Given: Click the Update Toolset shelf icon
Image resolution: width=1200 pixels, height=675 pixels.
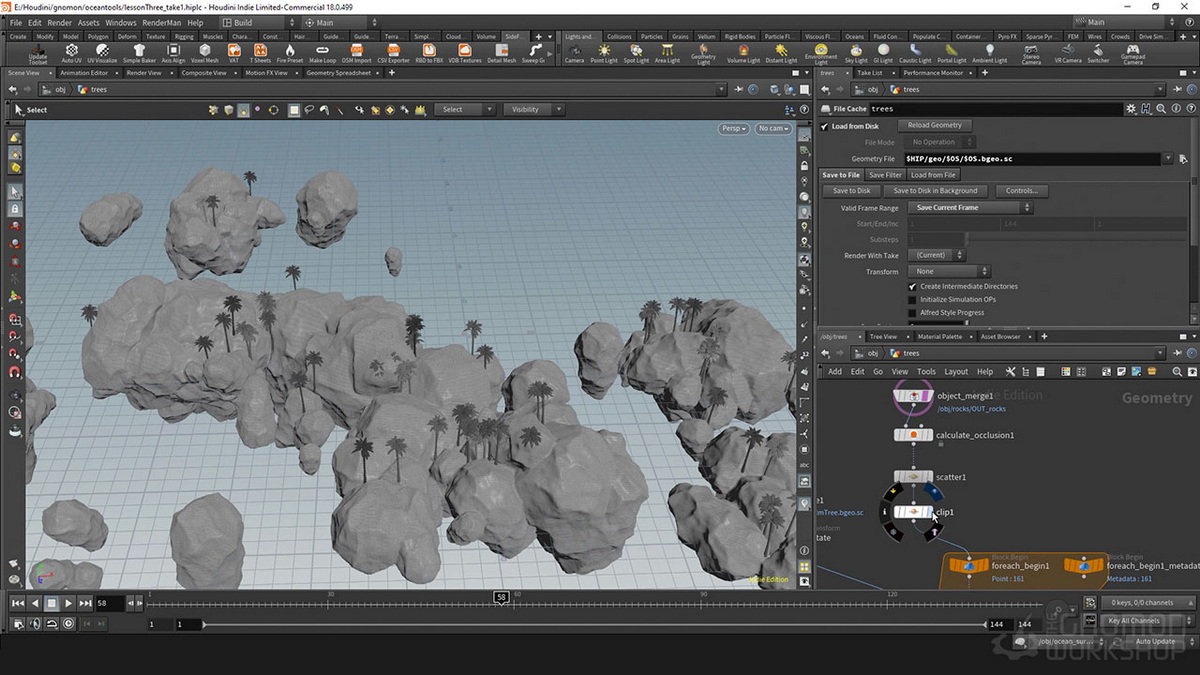Looking at the screenshot, I should tap(38, 53).
